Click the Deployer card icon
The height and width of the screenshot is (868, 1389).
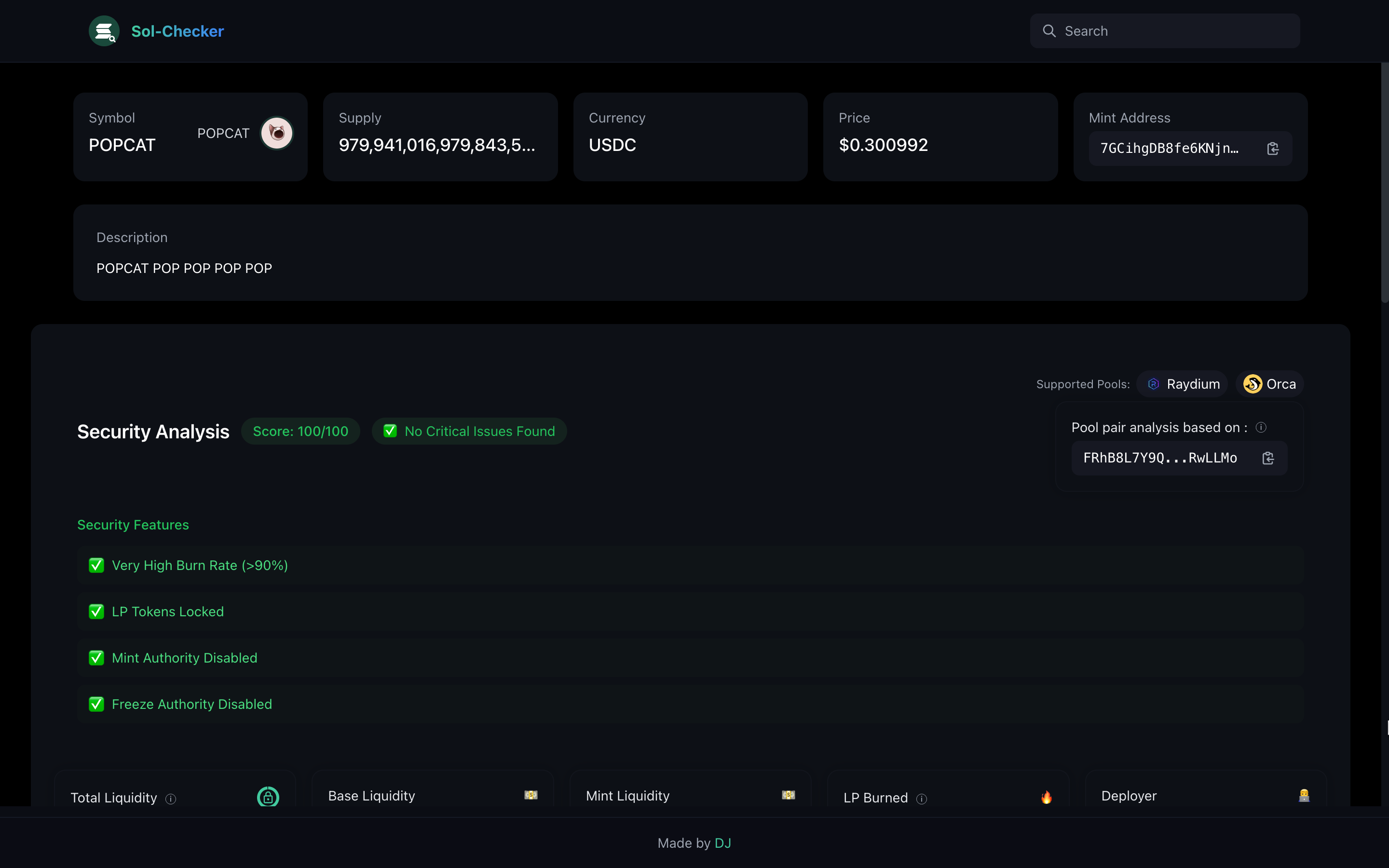click(x=1304, y=796)
